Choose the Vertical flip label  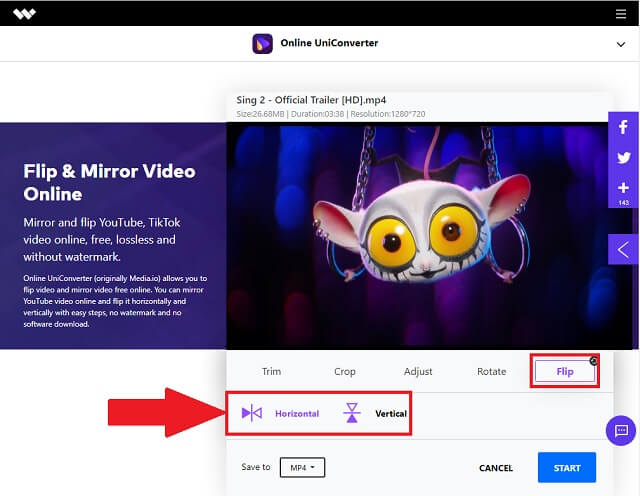coord(391,414)
